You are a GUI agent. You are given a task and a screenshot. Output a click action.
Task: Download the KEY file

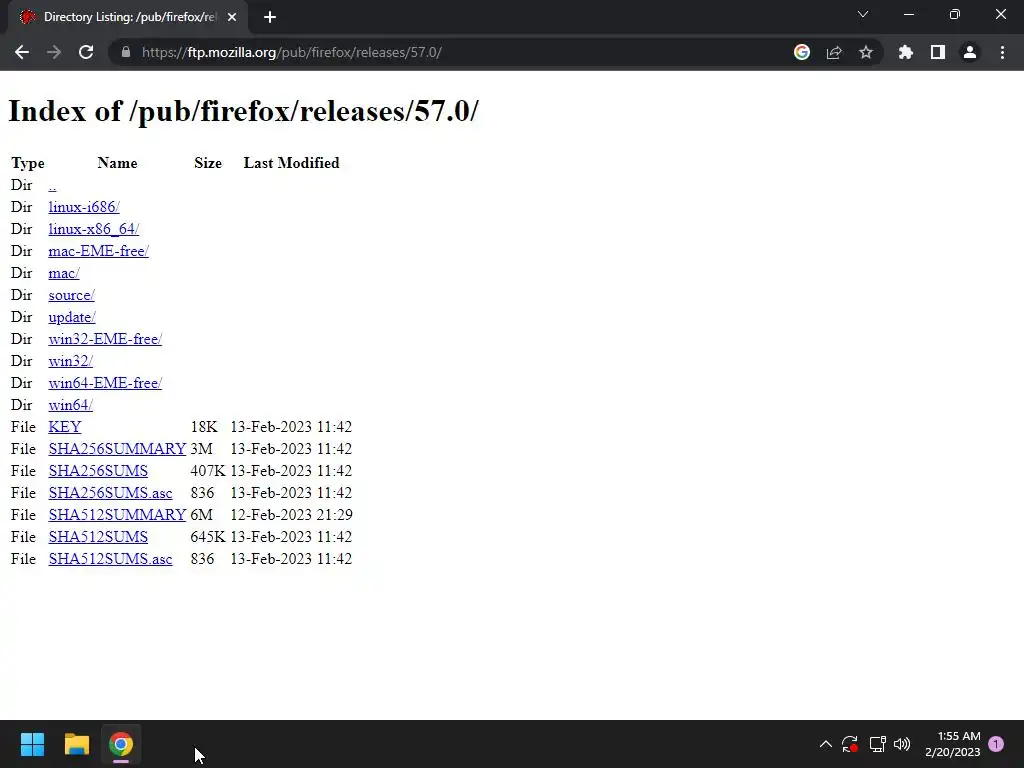65,427
